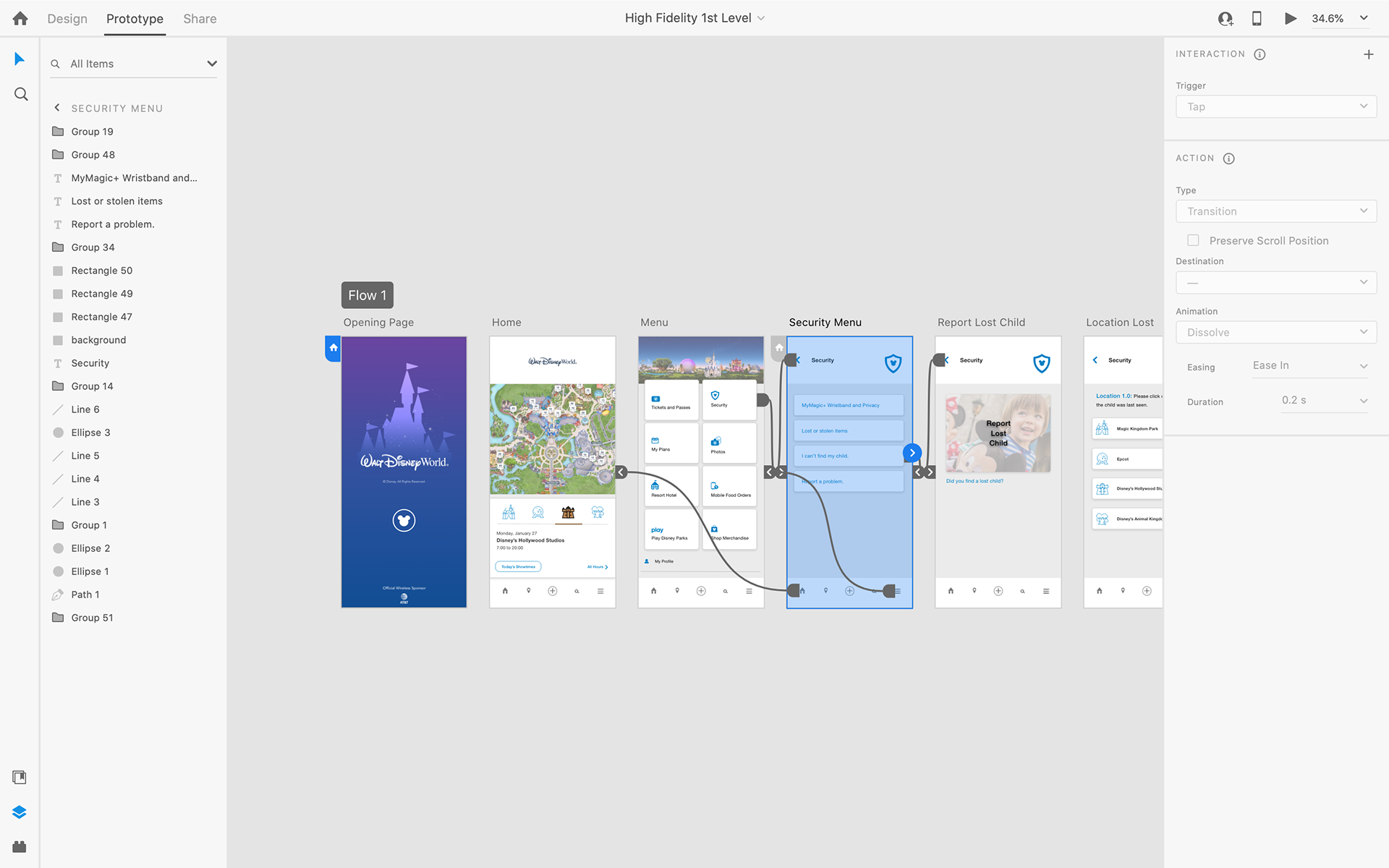Open the zoom level chevron

[x=1364, y=18]
